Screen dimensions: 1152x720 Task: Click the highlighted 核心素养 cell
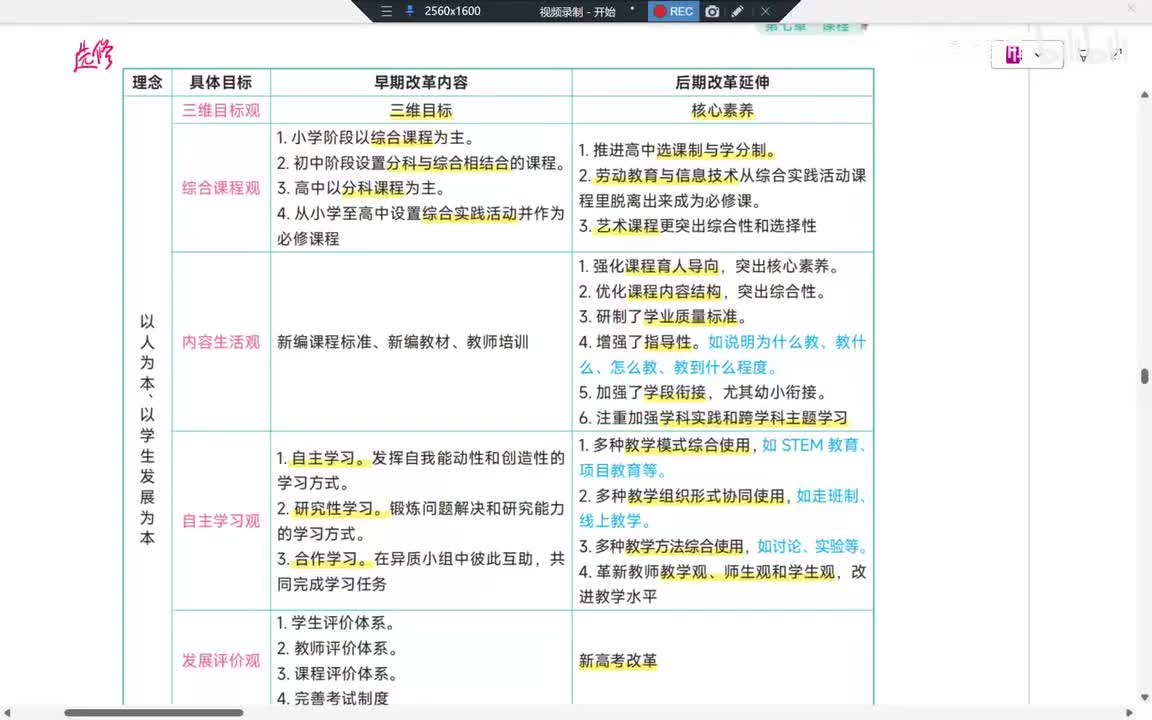coord(722,110)
